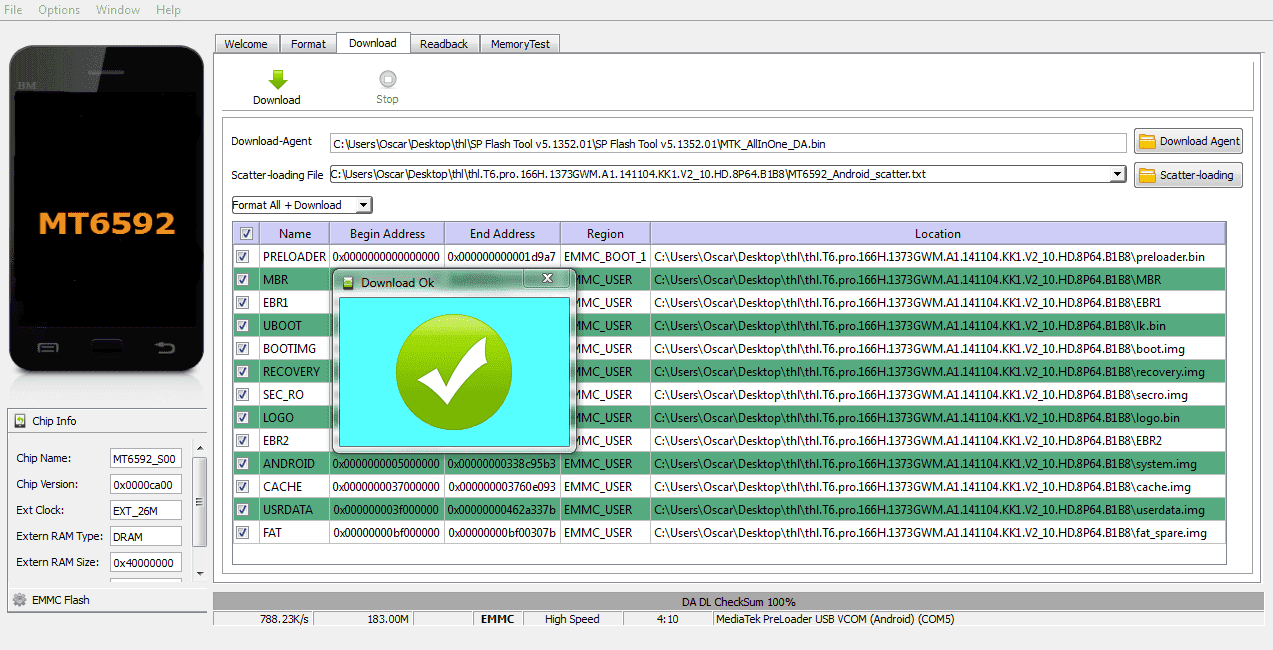1273x650 pixels.
Task: Click EMMC_BOOT_1 region cell
Action: tap(605, 257)
